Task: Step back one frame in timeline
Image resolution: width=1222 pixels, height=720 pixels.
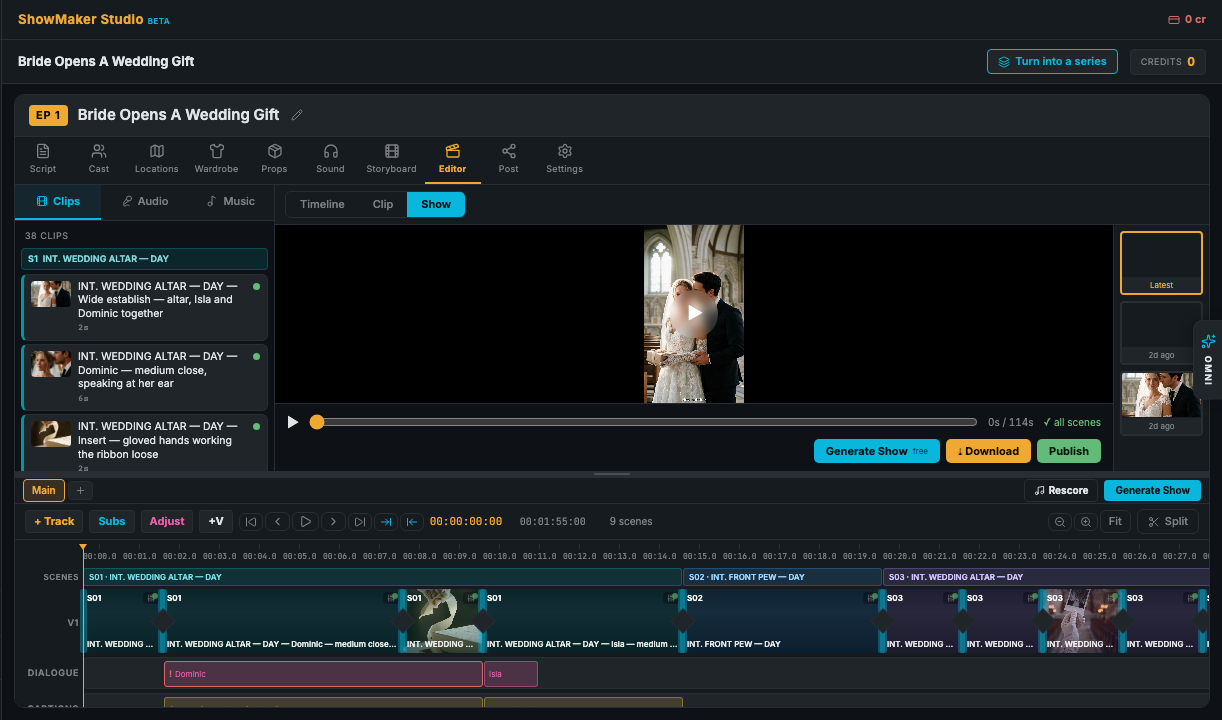Action: (278, 521)
